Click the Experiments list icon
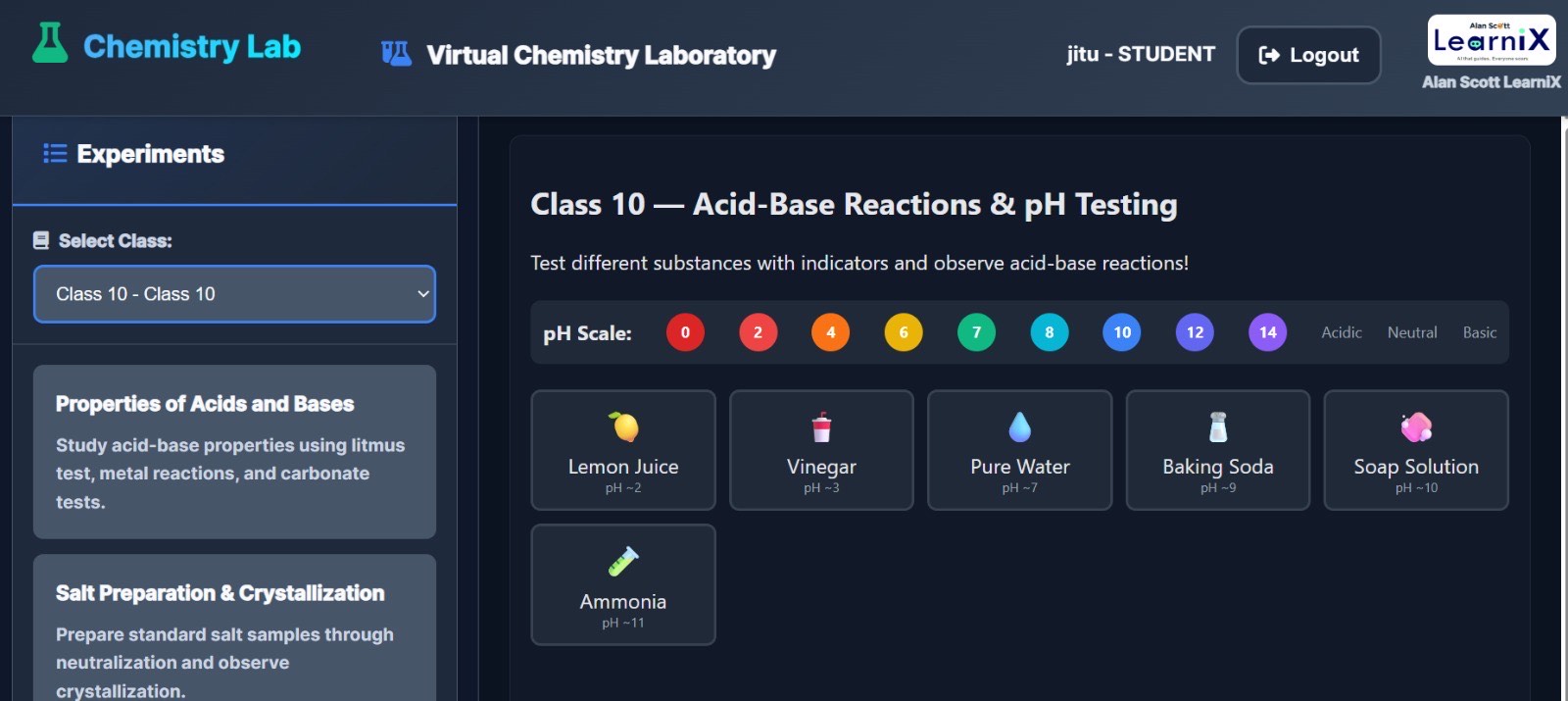Screen dimensions: 1568x701 pyautogui.click(x=55, y=154)
